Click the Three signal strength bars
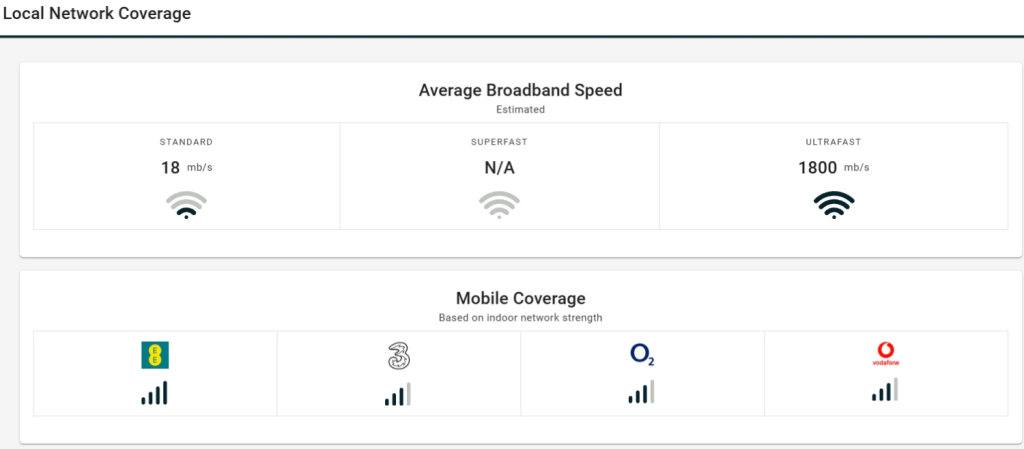This screenshot has width=1024, height=449. point(398,394)
